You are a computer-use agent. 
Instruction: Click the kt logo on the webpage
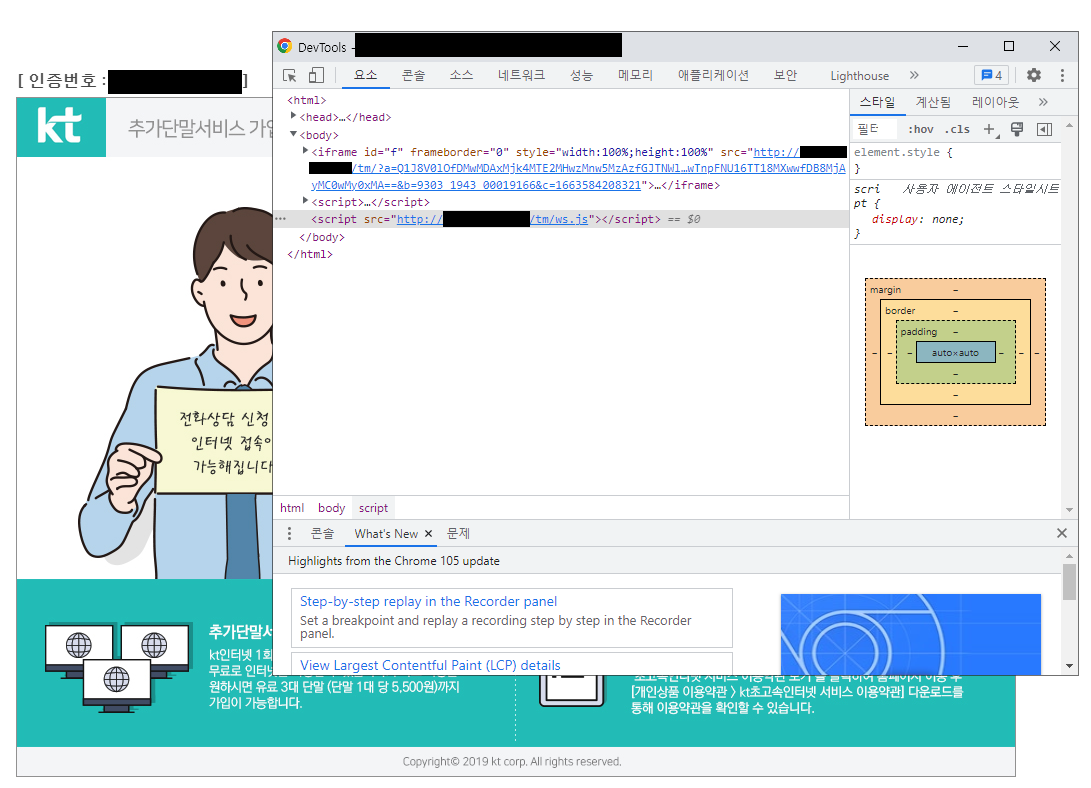pos(61,127)
